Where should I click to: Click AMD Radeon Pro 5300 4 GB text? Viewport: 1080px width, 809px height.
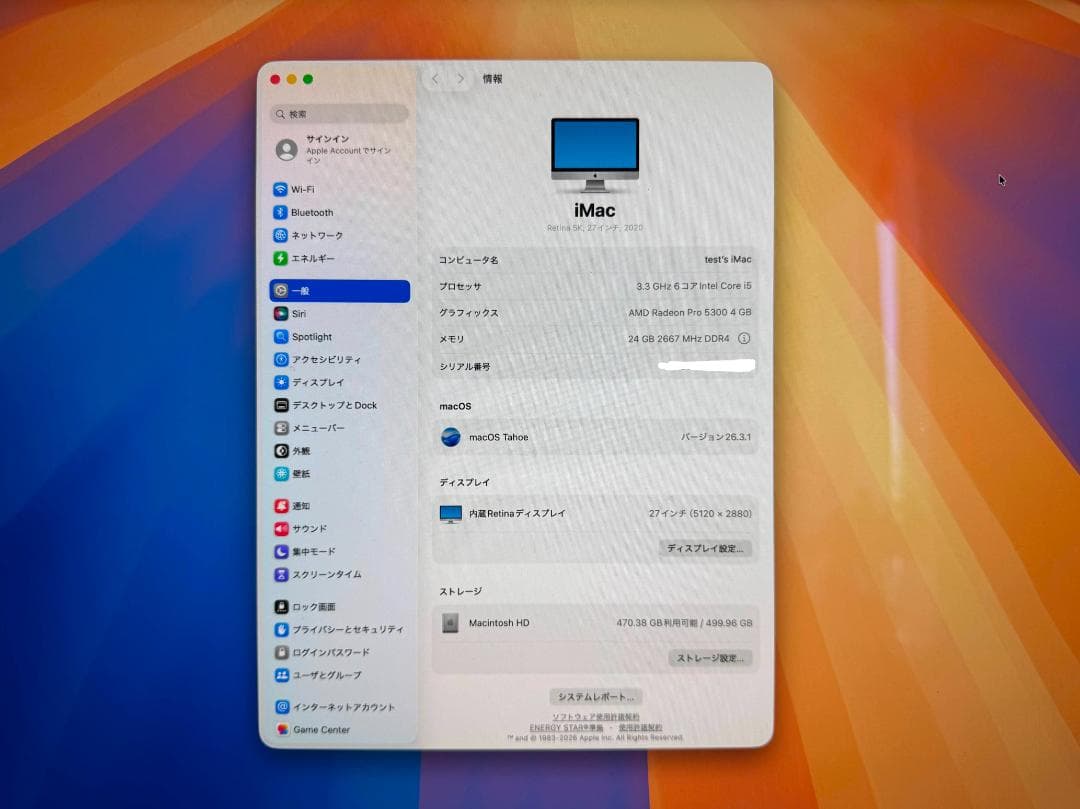(689, 313)
